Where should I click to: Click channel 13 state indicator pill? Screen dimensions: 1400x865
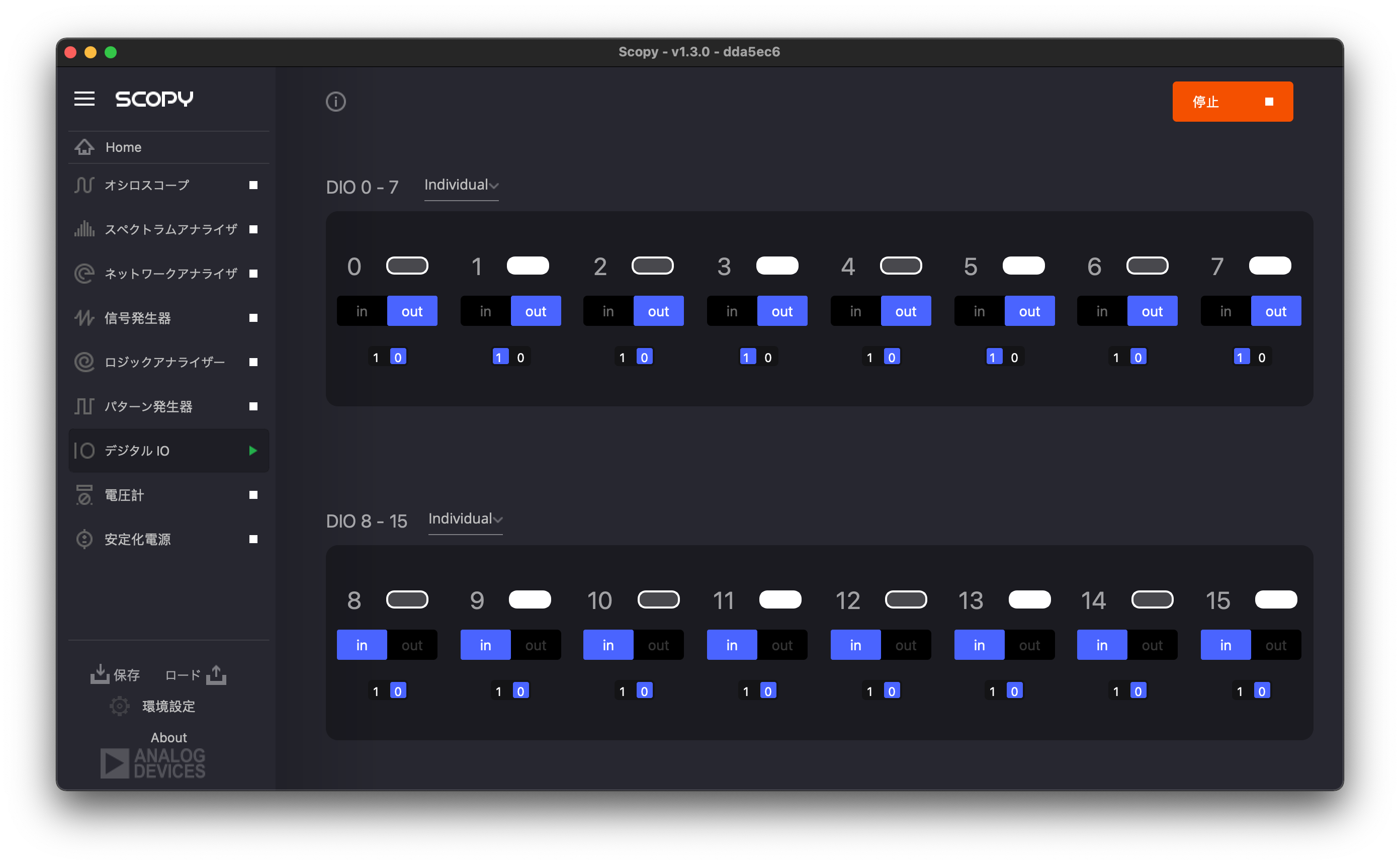[x=1029, y=599]
